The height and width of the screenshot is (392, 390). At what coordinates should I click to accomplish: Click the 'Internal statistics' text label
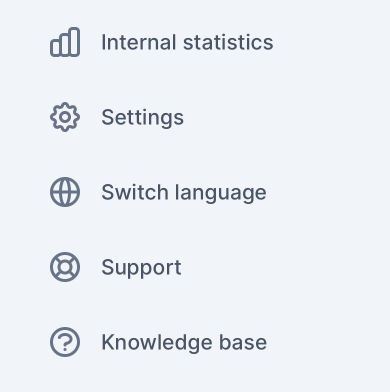click(187, 42)
